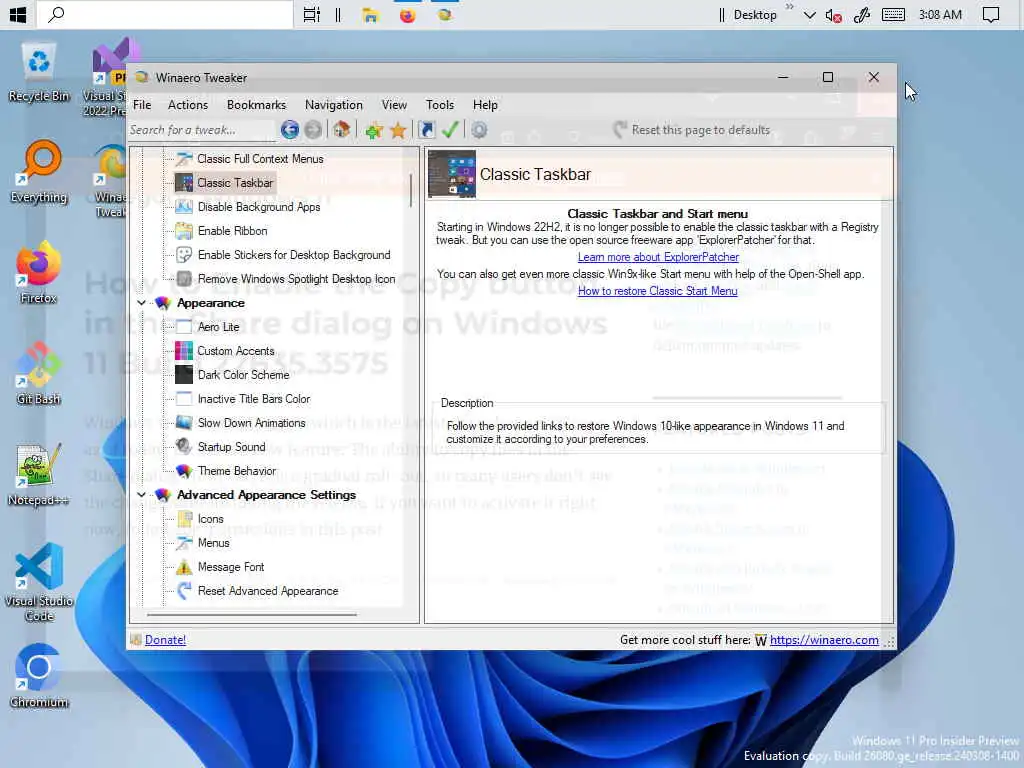The width and height of the screenshot is (1024, 768).
Task: Open the Tools menu
Action: 440,105
